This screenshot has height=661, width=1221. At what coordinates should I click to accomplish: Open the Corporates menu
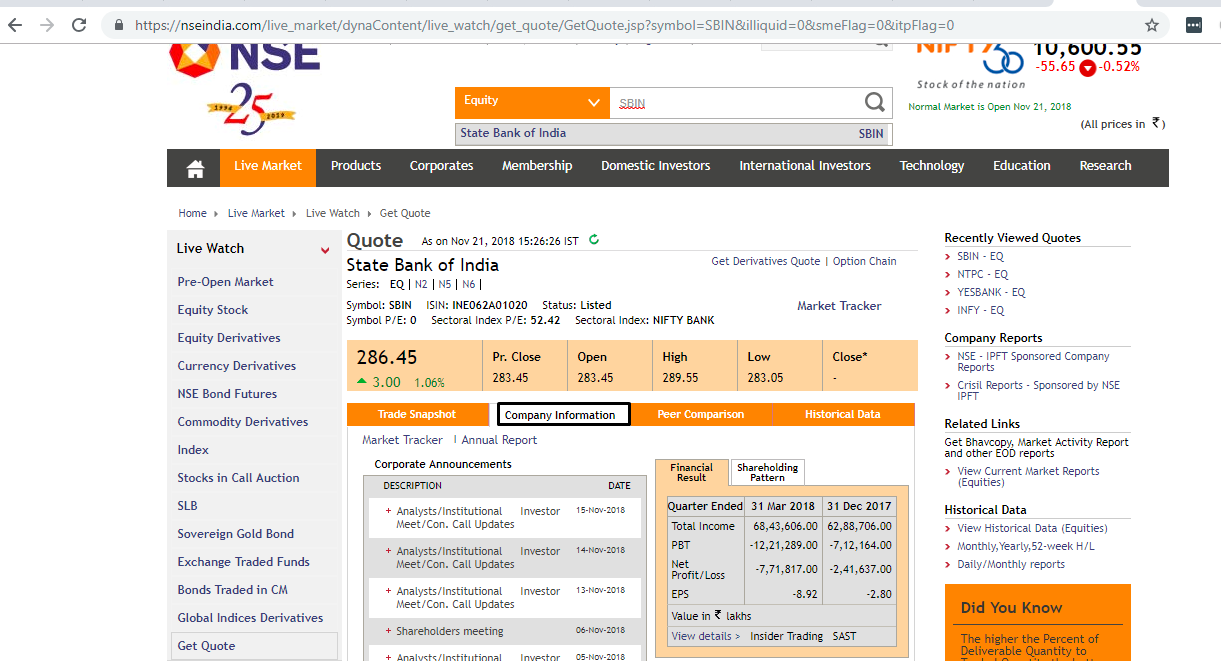tap(442, 166)
